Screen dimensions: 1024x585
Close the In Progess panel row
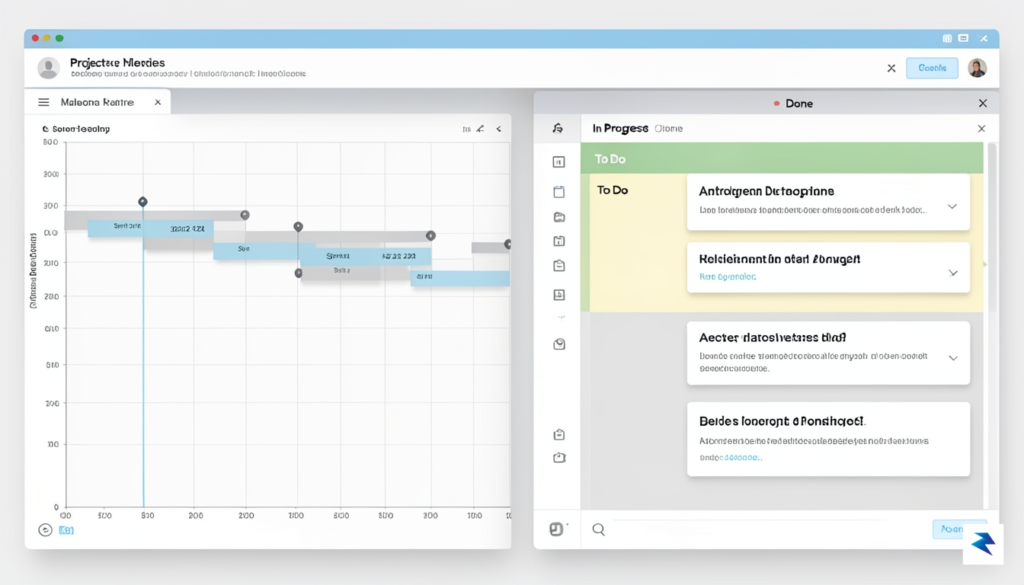[981, 129]
